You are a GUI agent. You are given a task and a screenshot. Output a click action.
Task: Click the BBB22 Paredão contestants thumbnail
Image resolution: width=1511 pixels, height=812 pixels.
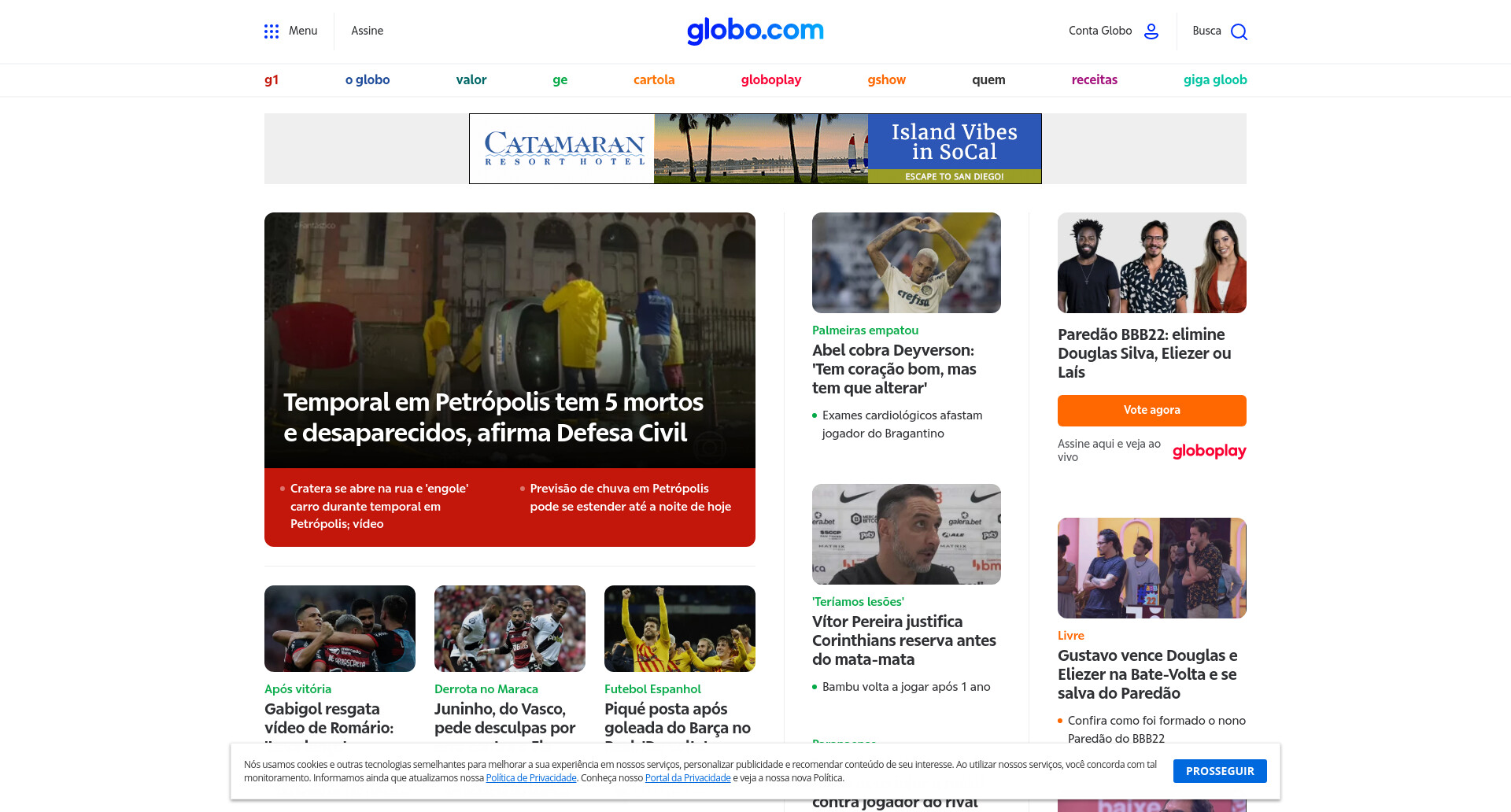point(1152,263)
